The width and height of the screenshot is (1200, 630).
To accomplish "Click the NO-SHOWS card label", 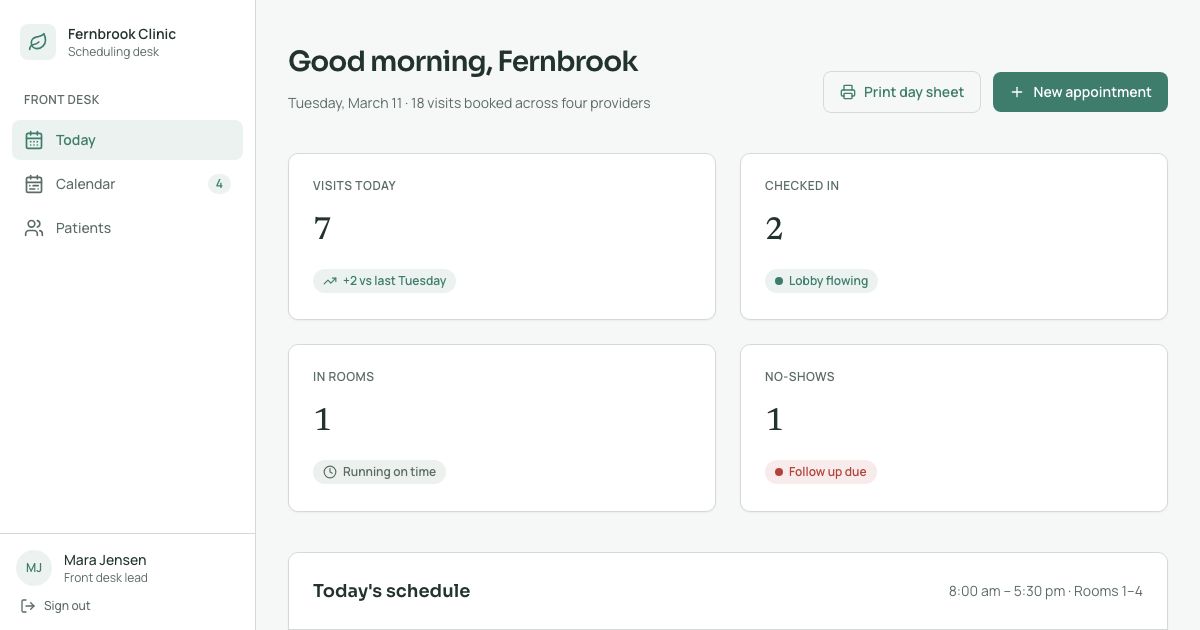I will [800, 377].
